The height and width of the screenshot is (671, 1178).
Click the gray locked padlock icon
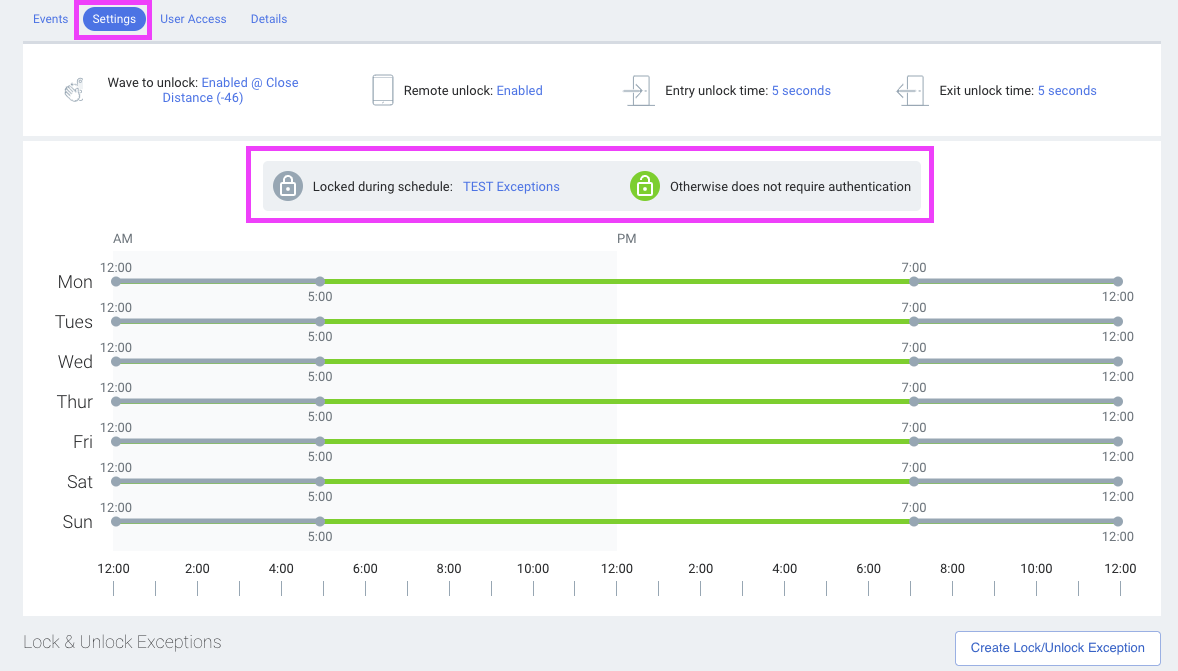tap(288, 186)
